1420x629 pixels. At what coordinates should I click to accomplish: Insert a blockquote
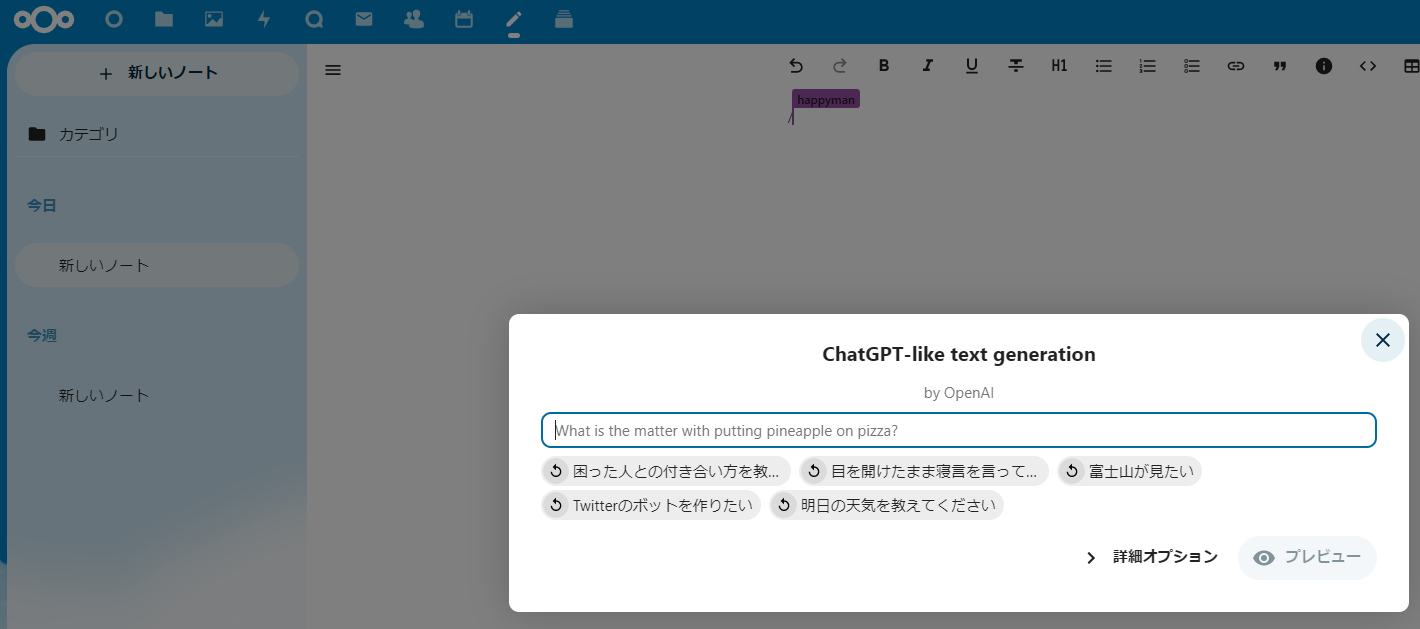[x=1280, y=66]
